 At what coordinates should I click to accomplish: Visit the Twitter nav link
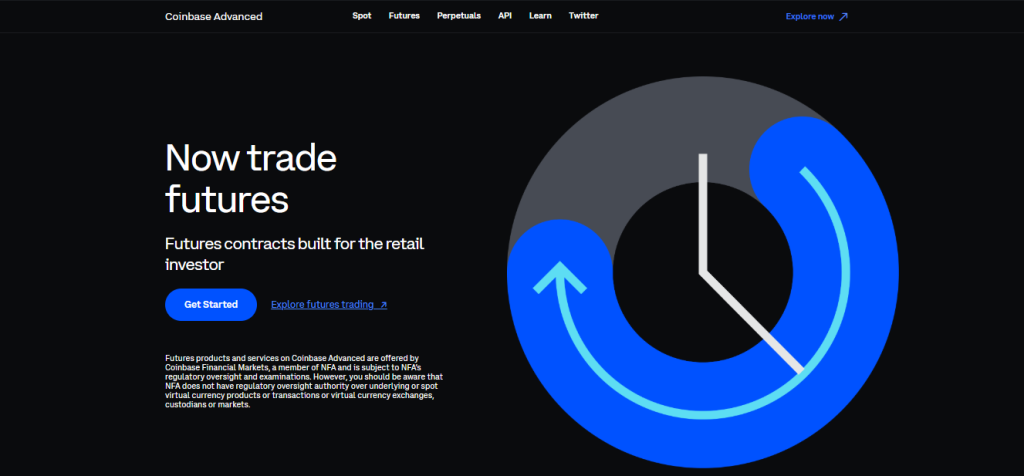[x=583, y=16]
